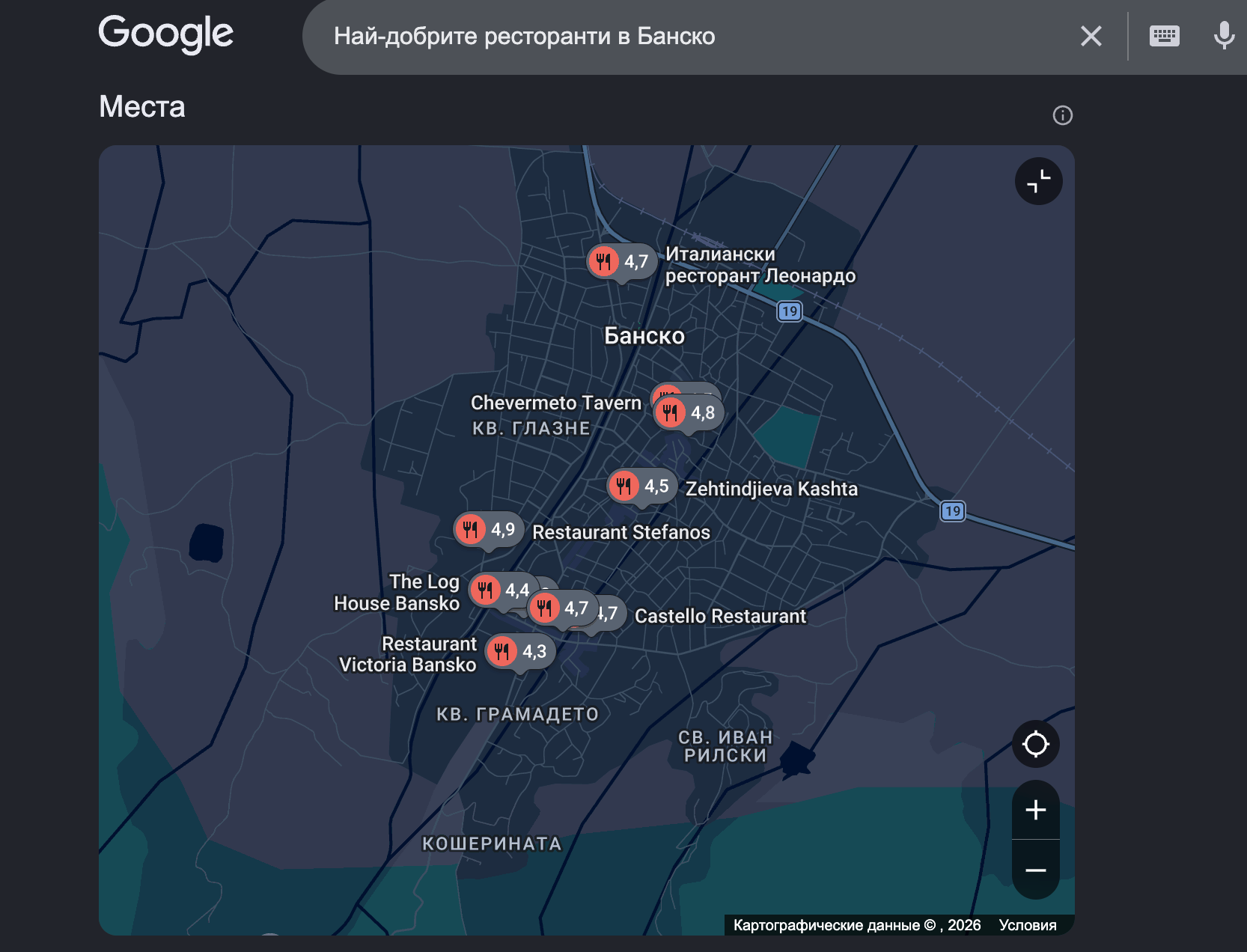
Task: Clear the search query with the X icon
Action: coord(1091,36)
